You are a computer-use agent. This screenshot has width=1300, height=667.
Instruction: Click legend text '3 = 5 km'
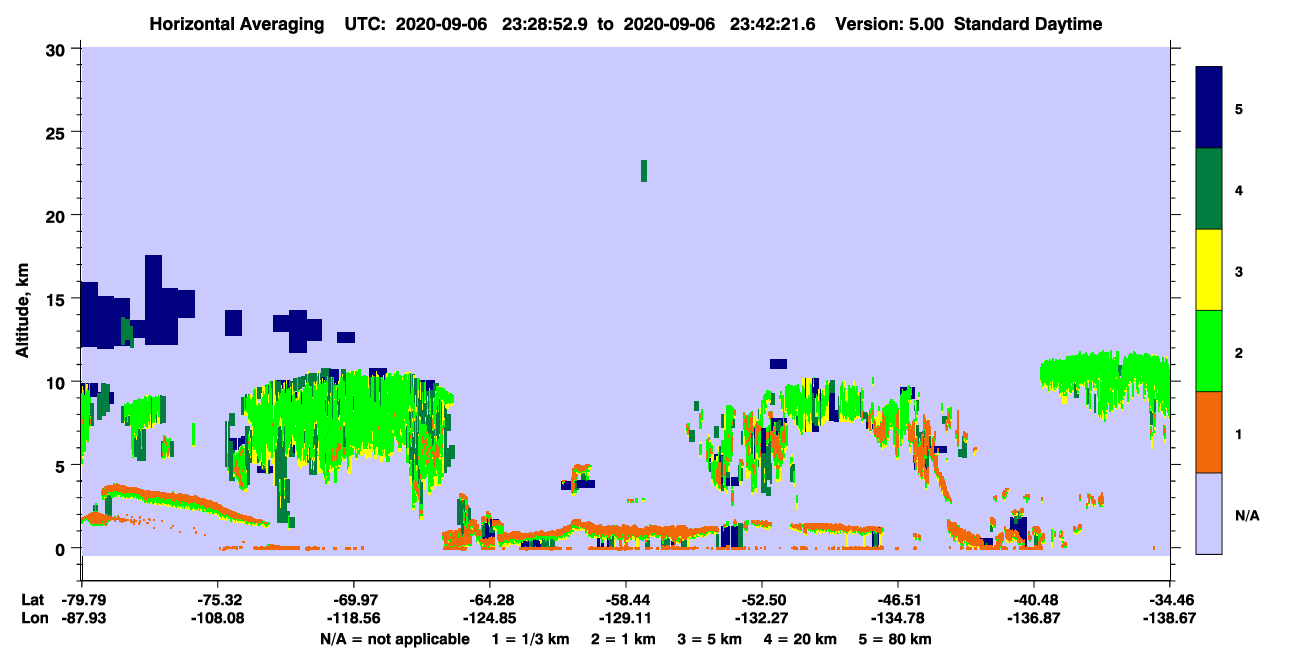[x=711, y=639]
